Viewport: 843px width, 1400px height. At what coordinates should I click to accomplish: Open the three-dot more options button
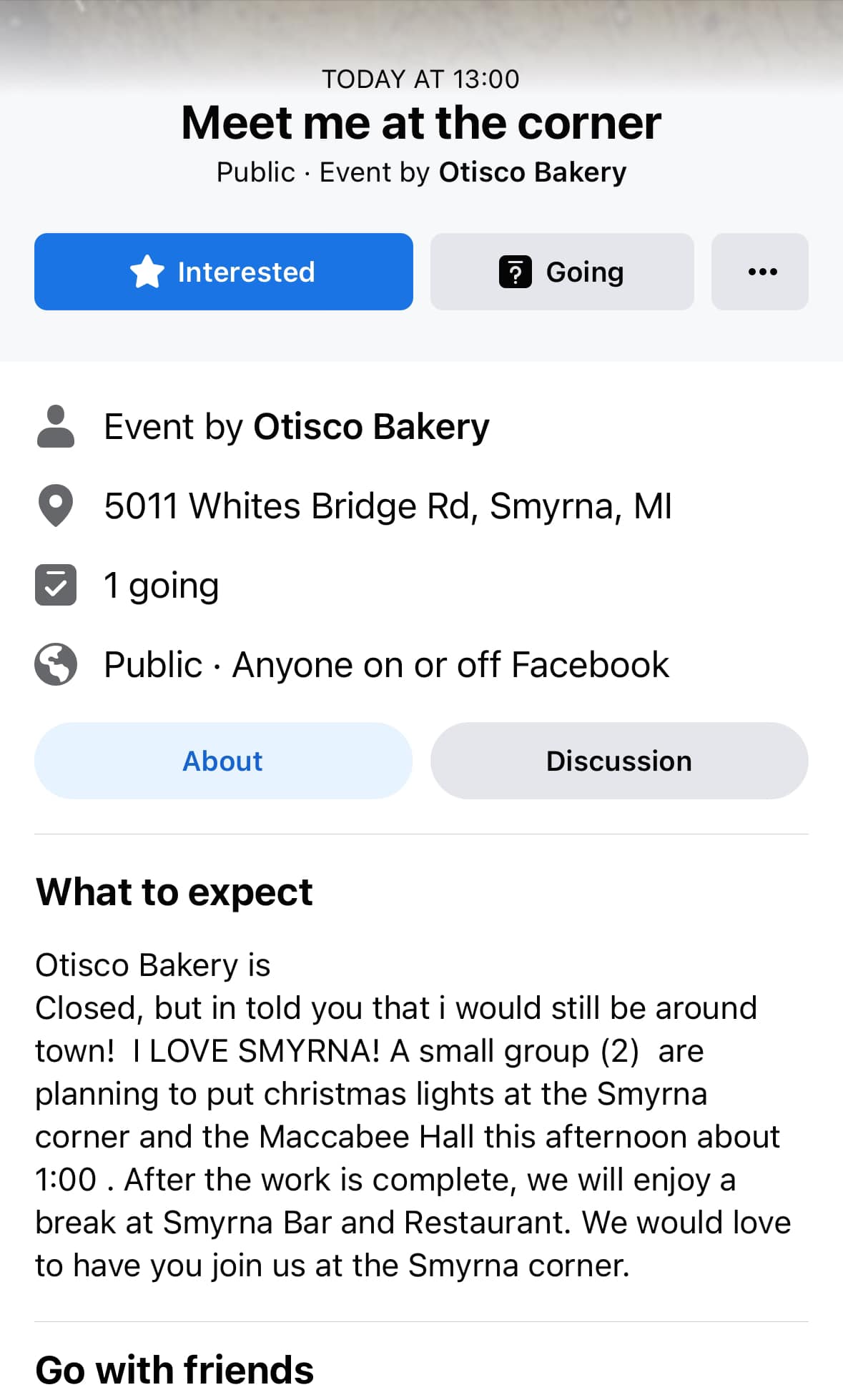(x=760, y=272)
